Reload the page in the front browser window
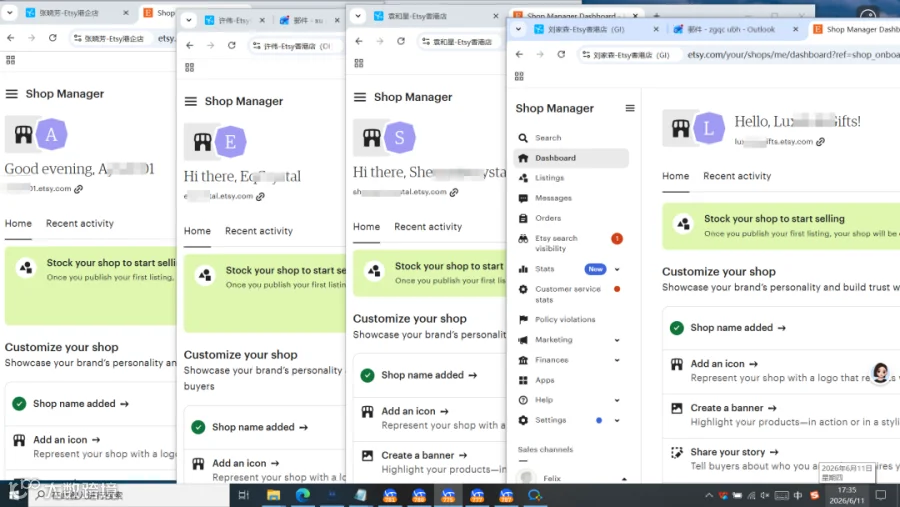Screen dimensions: 900x507 pyautogui.click(x=561, y=55)
